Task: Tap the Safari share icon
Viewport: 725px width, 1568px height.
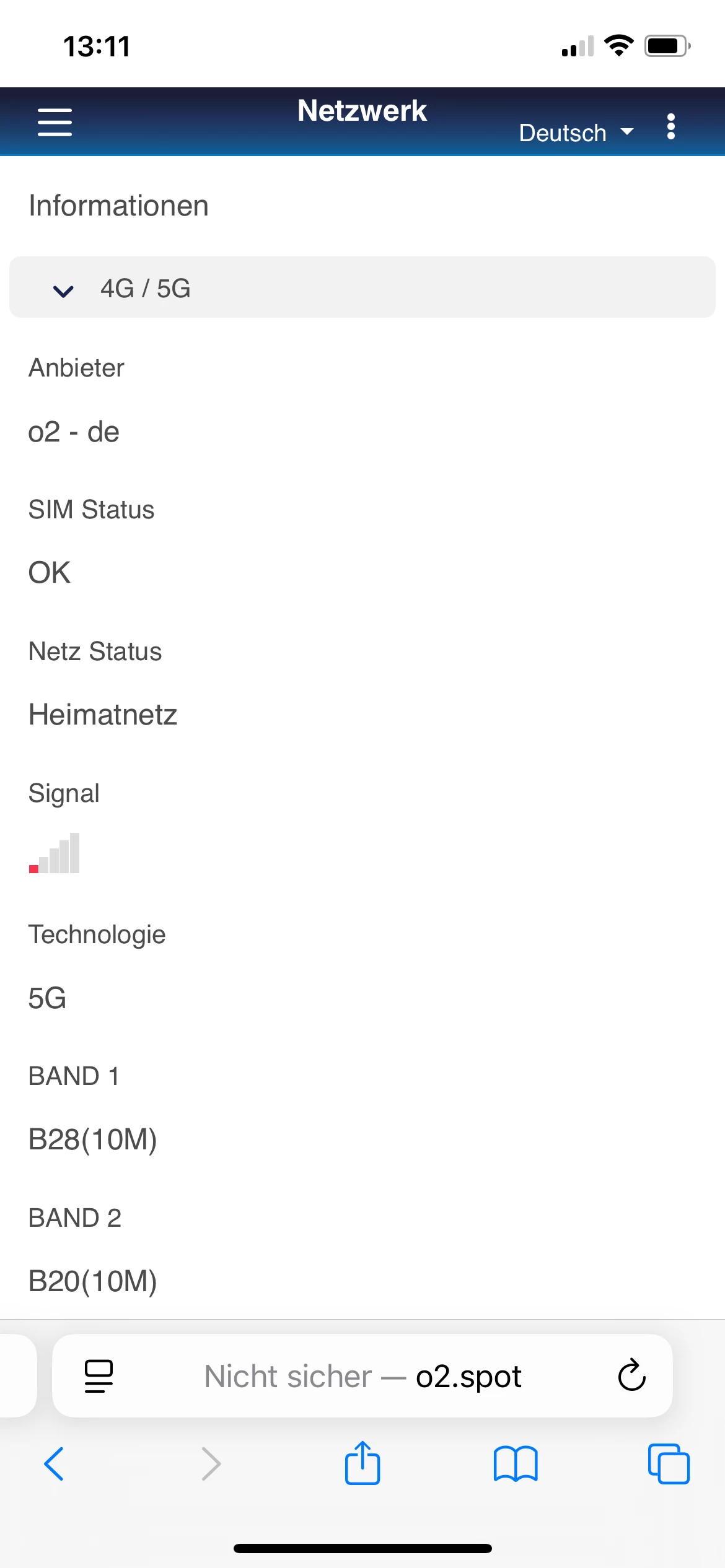Action: tap(362, 1463)
